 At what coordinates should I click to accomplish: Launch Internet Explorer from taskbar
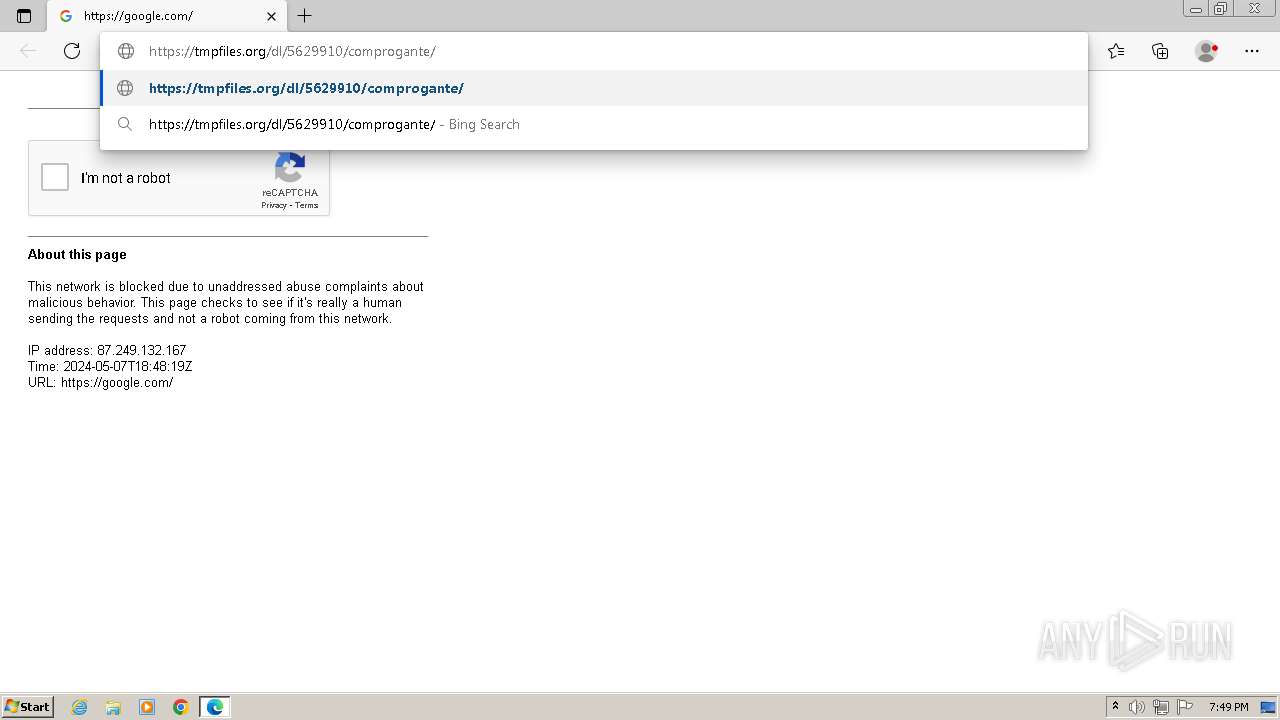(x=79, y=707)
